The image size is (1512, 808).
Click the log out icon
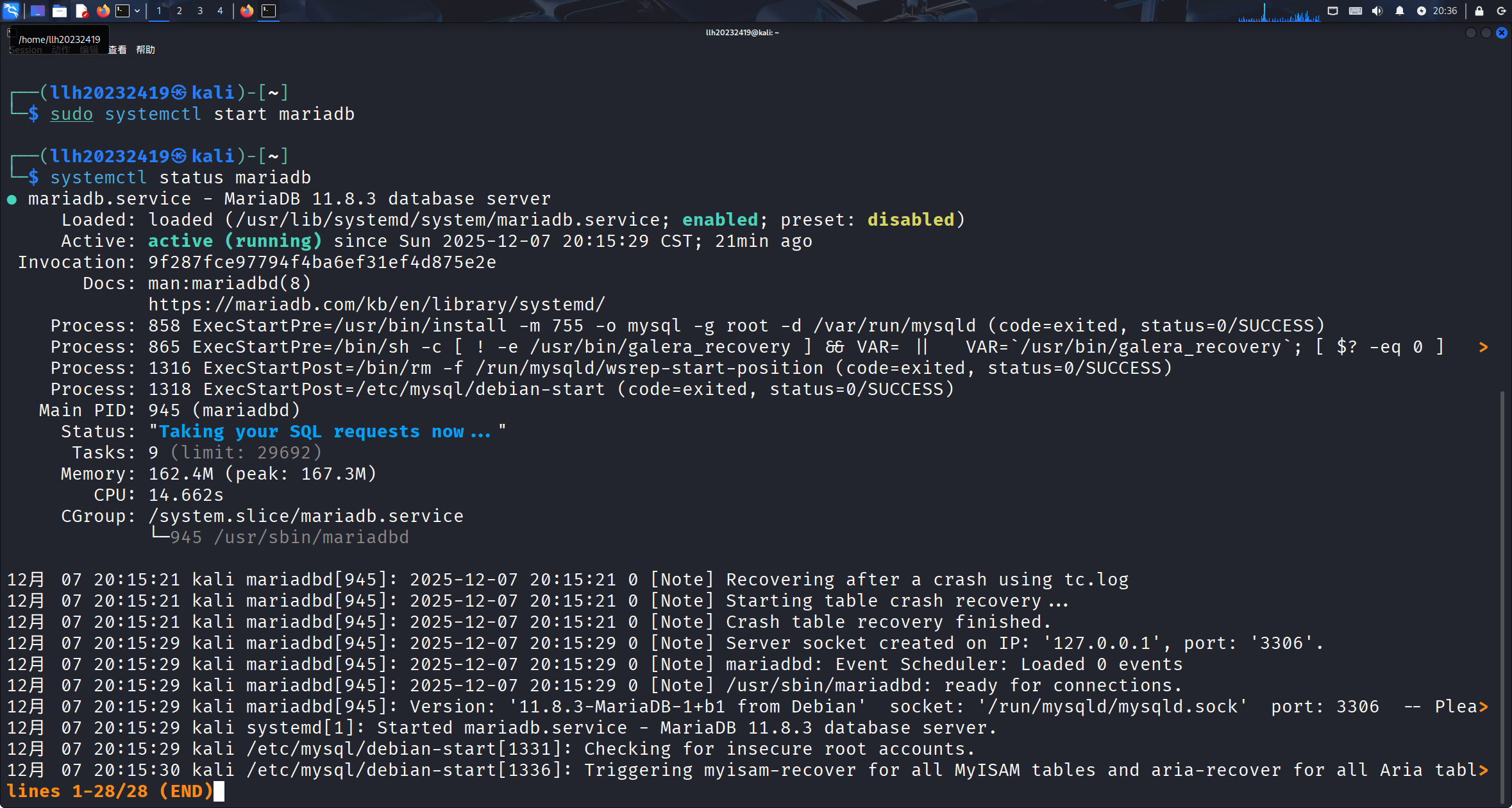click(1501, 11)
